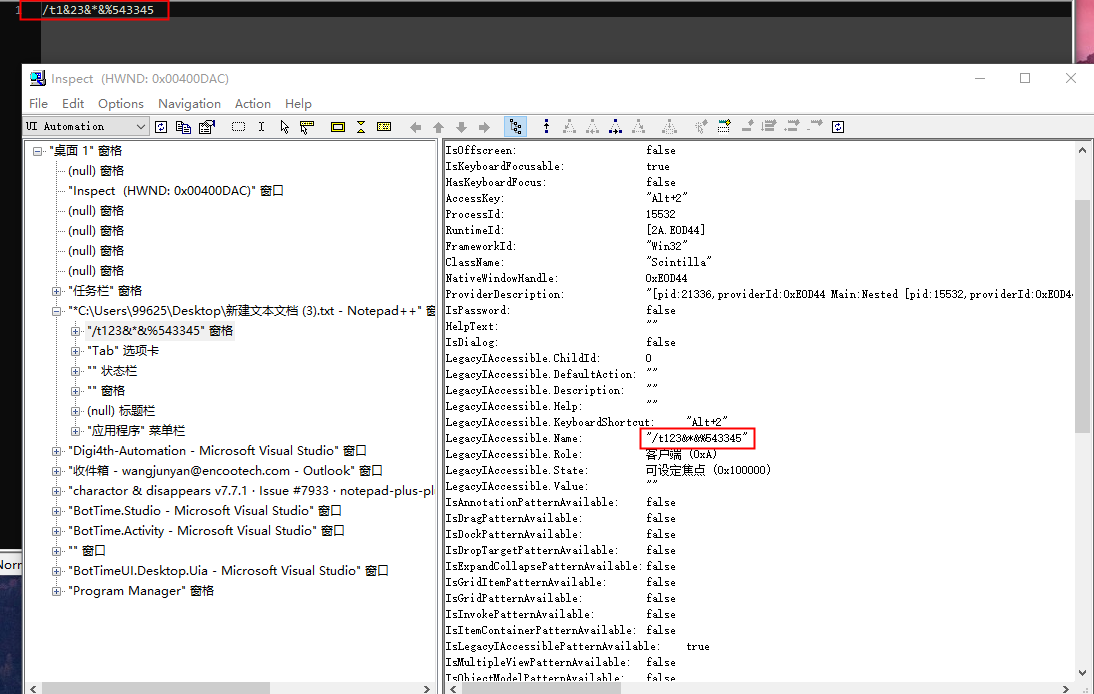Select the I-beam caret watching icon
This screenshot has width=1094, height=694.
coord(261,126)
